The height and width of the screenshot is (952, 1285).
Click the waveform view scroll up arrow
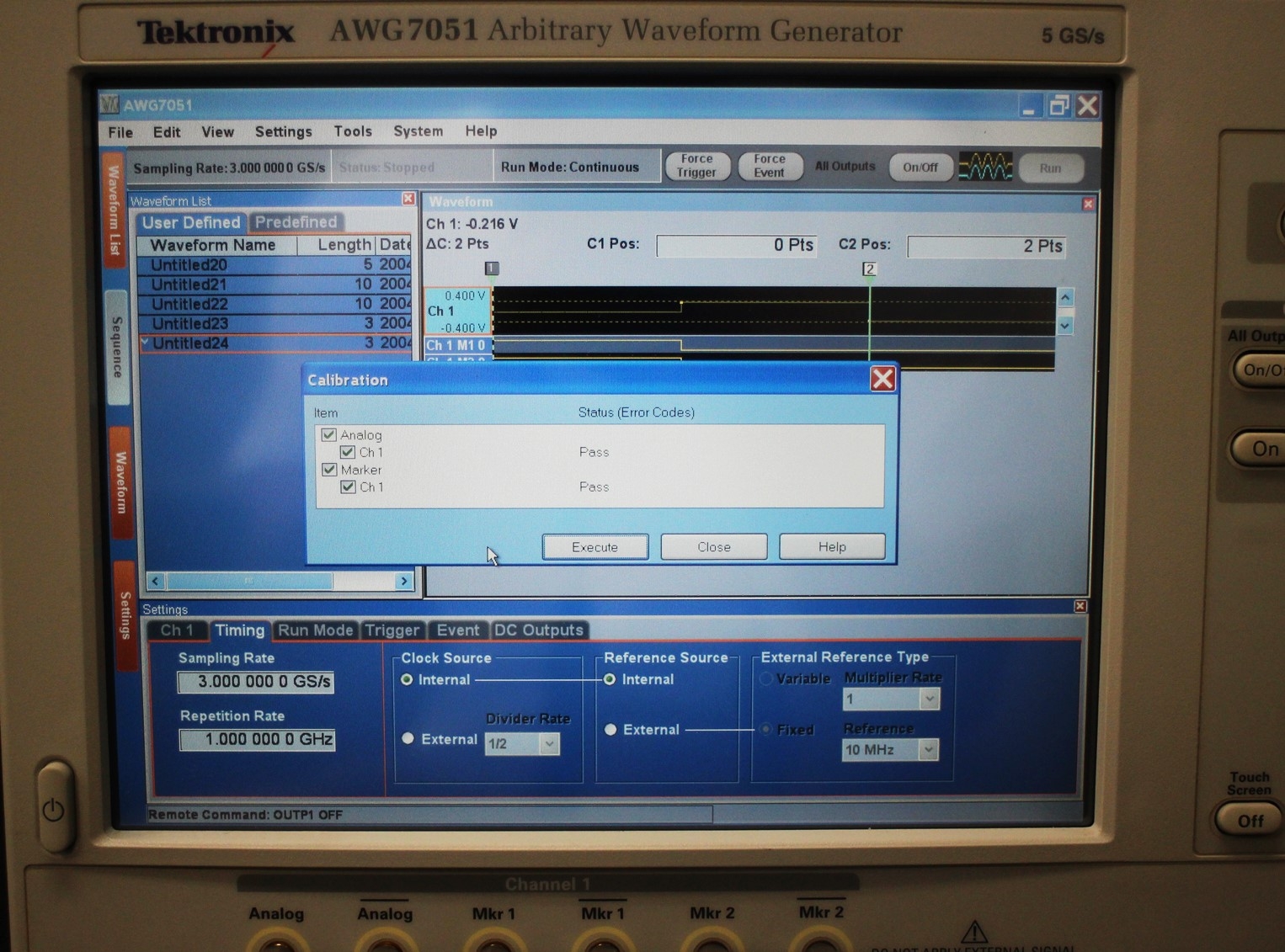point(1065,297)
